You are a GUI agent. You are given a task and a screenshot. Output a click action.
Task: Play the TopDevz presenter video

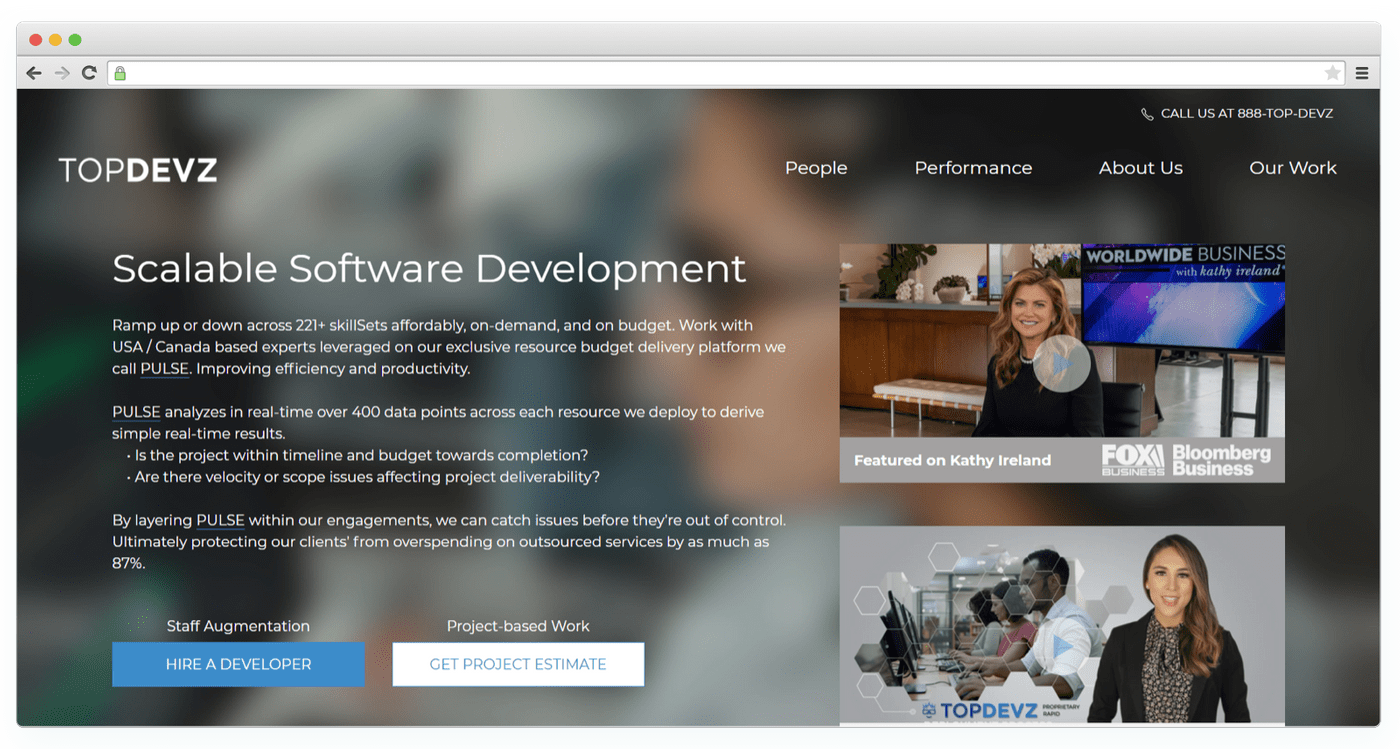[1062, 647]
